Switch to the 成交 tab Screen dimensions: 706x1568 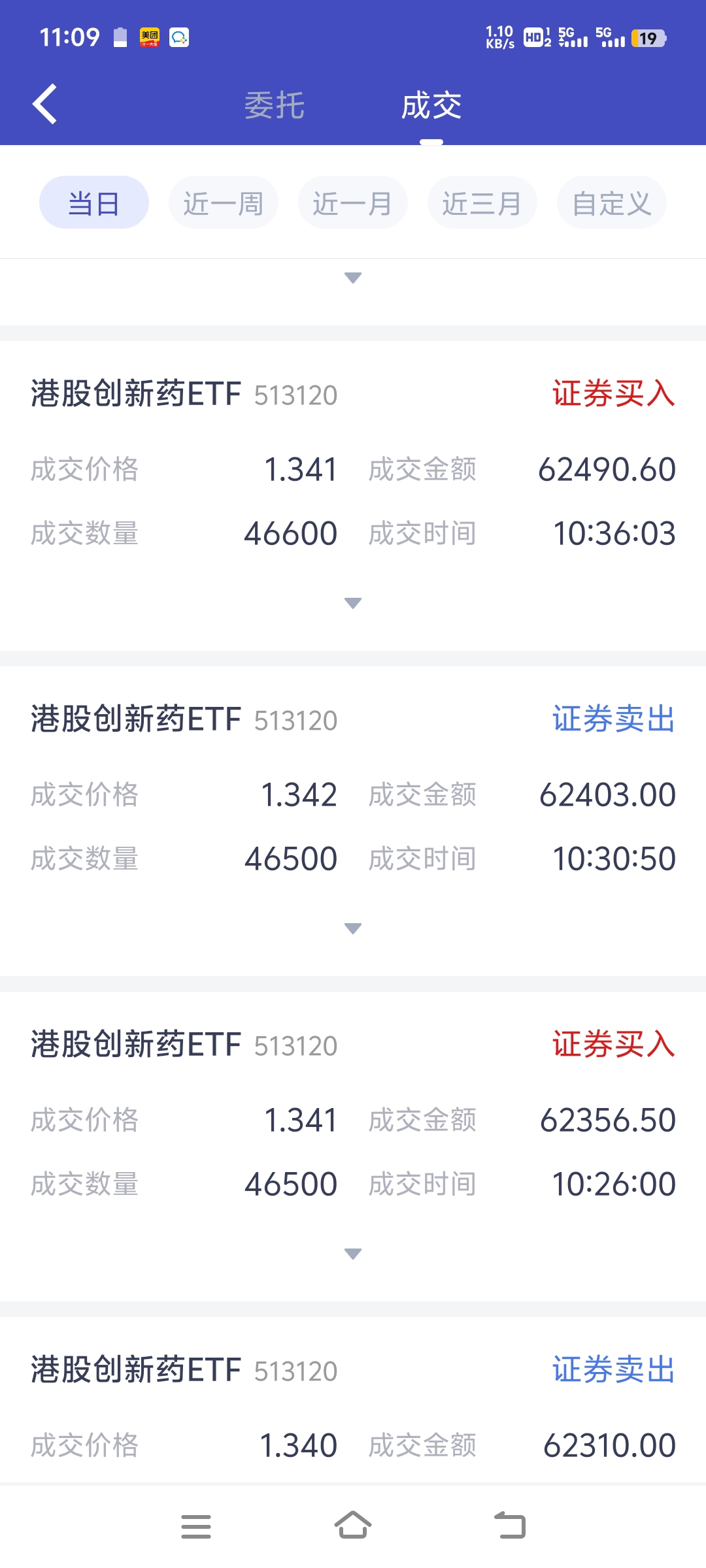click(x=431, y=105)
